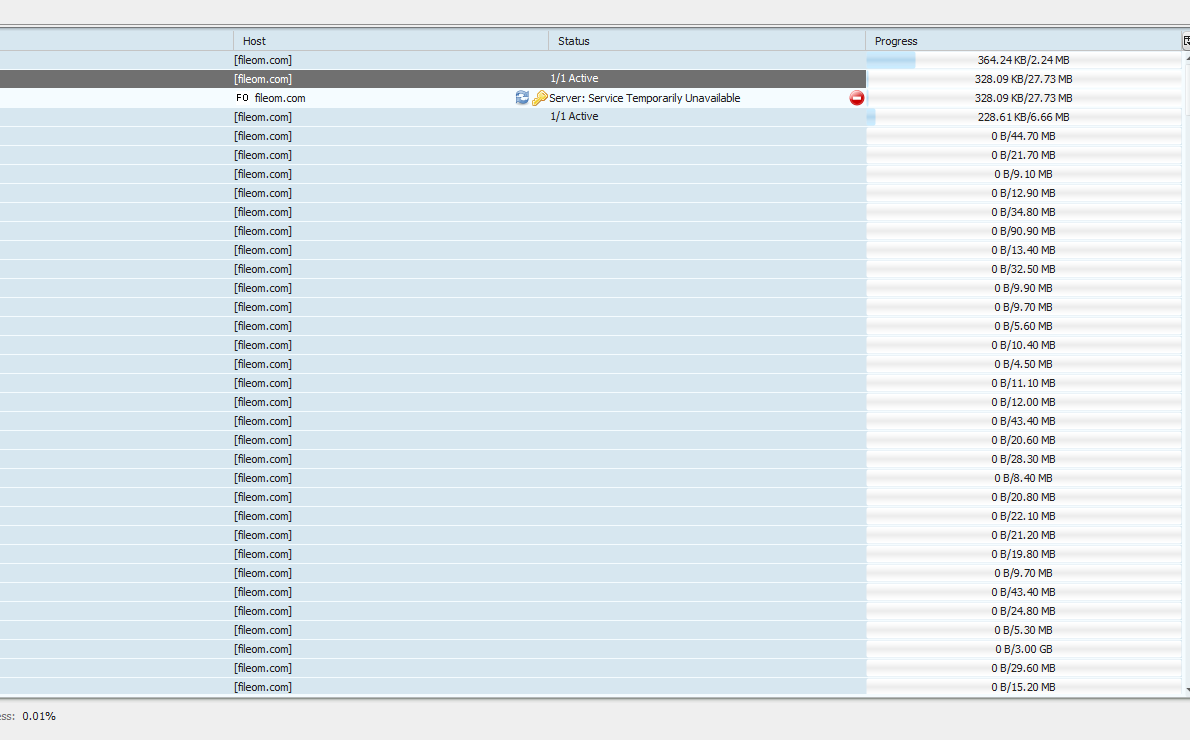The image size is (1190, 740).
Task: Select [fileom.com] host in the 3.00 GB row
Action: [263, 649]
